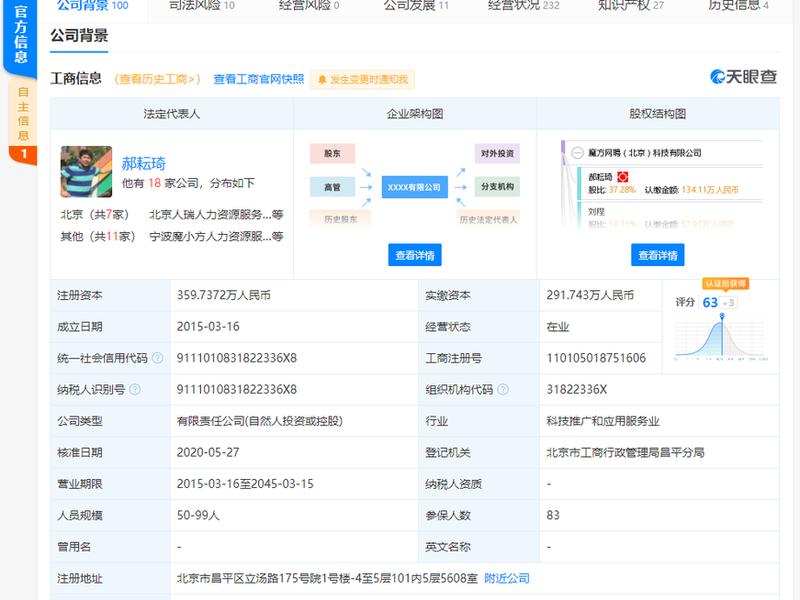This screenshot has width=800, height=600.
Task: Select organization code 31822336X
Action: [x=577, y=390]
